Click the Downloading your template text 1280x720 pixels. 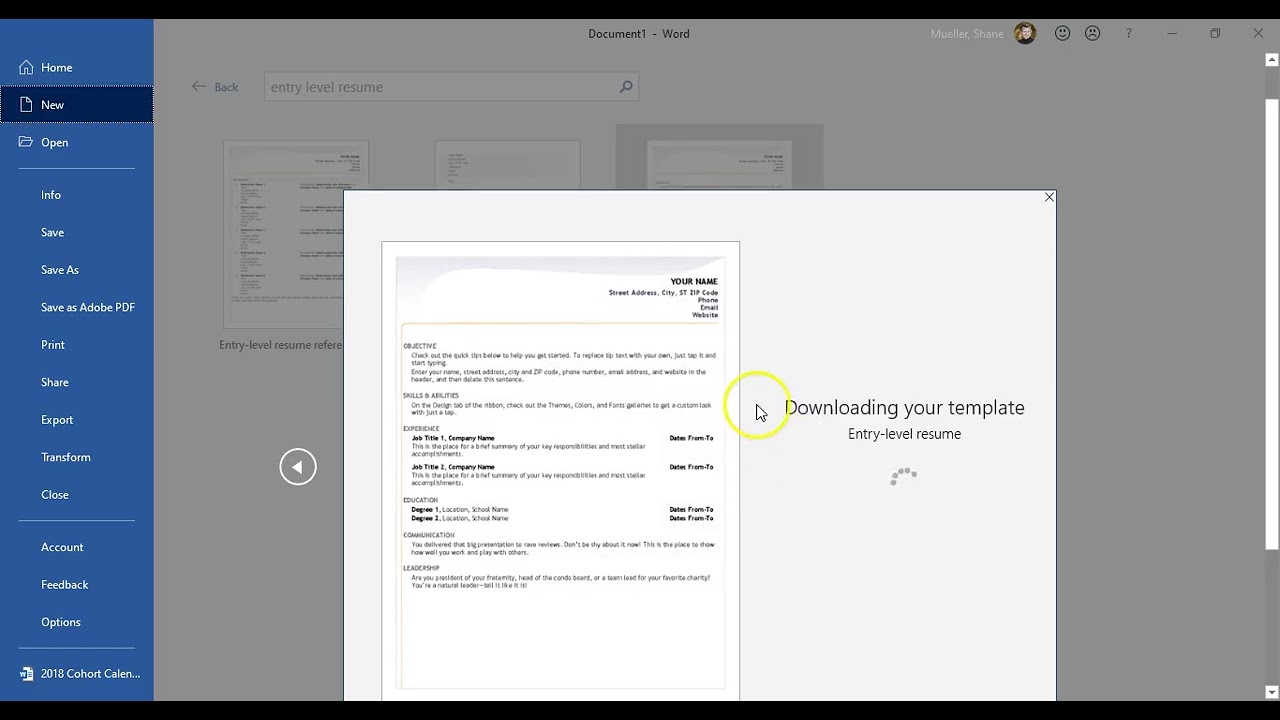point(904,408)
